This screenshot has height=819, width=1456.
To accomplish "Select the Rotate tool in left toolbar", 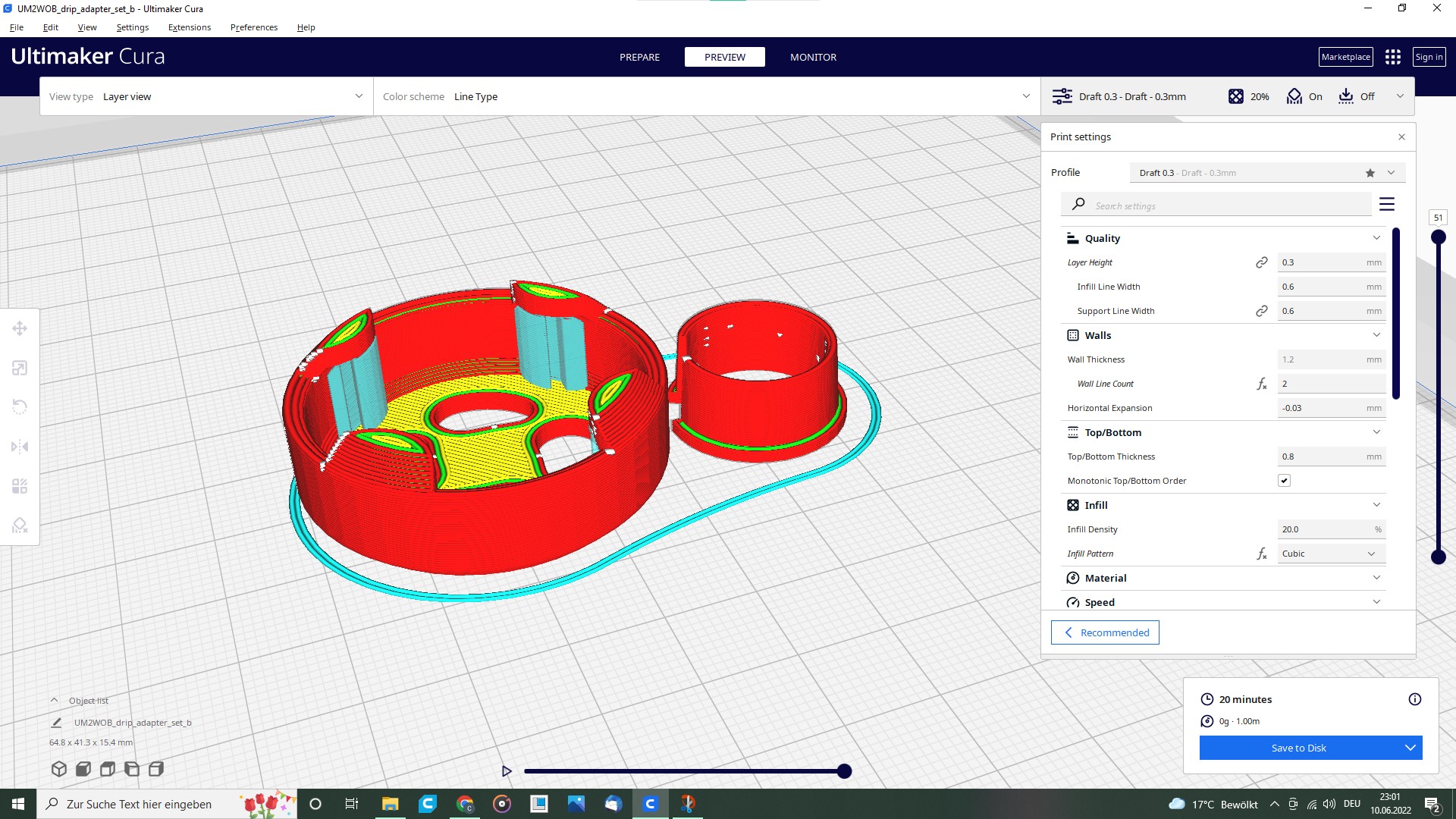I will point(20,407).
